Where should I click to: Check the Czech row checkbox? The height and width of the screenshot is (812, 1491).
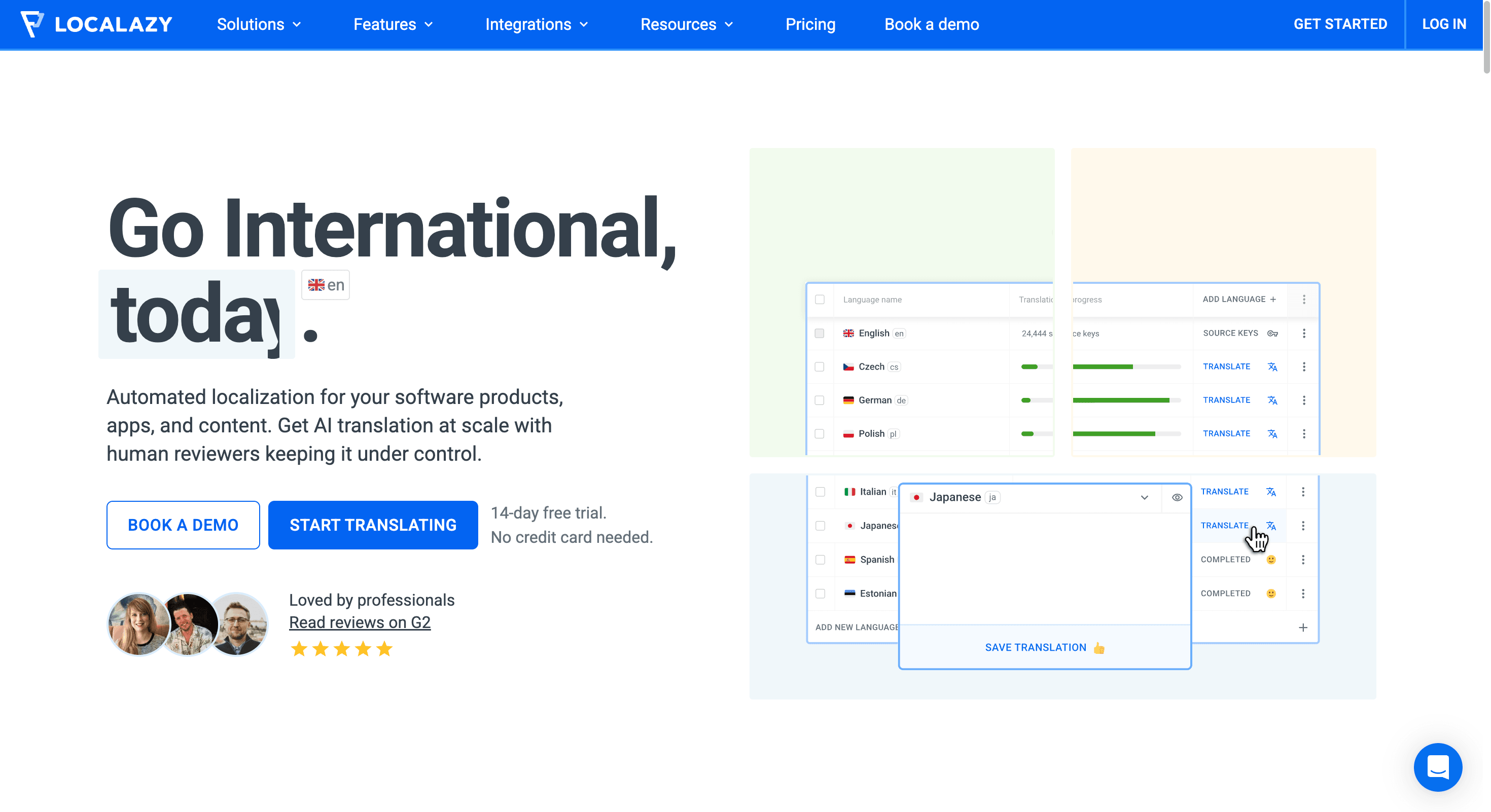[820, 366]
